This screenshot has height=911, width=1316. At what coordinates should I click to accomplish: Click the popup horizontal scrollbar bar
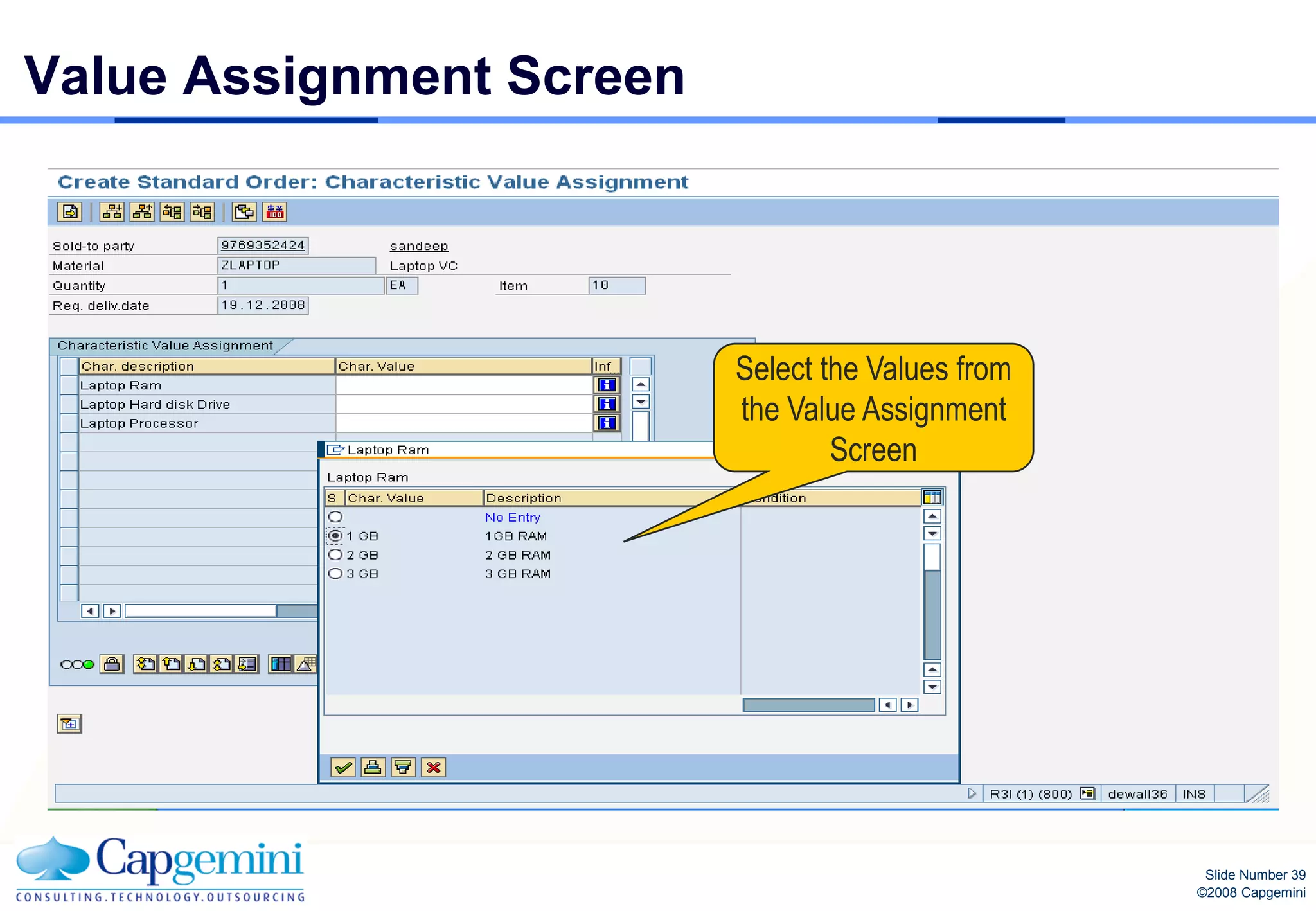(808, 705)
